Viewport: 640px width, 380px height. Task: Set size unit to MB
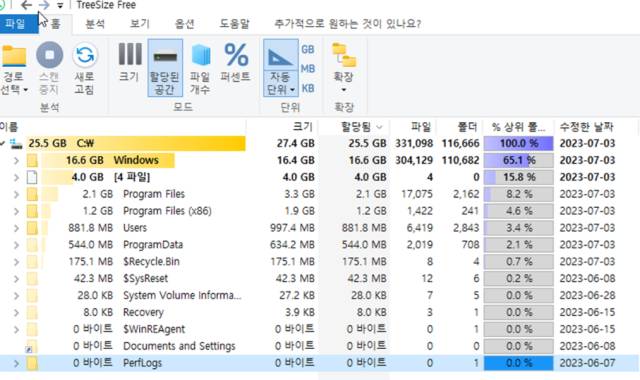[x=308, y=69]
